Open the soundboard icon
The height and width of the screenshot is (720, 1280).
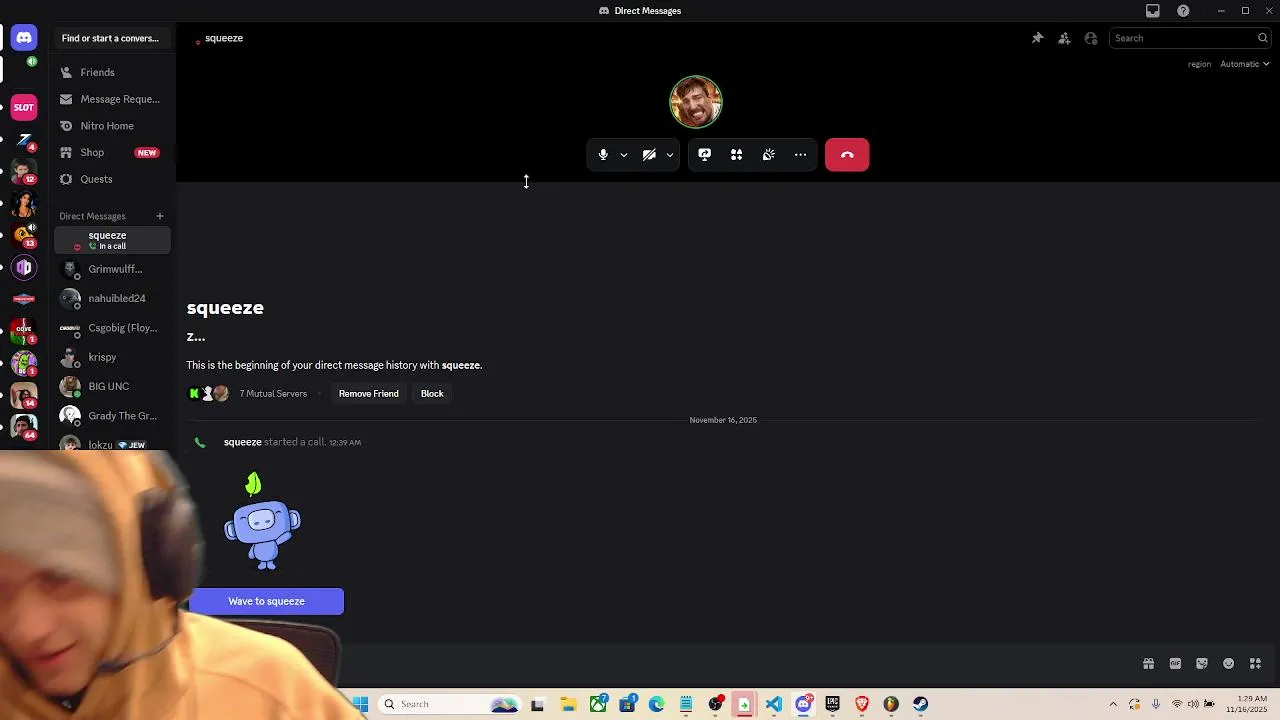768,155
